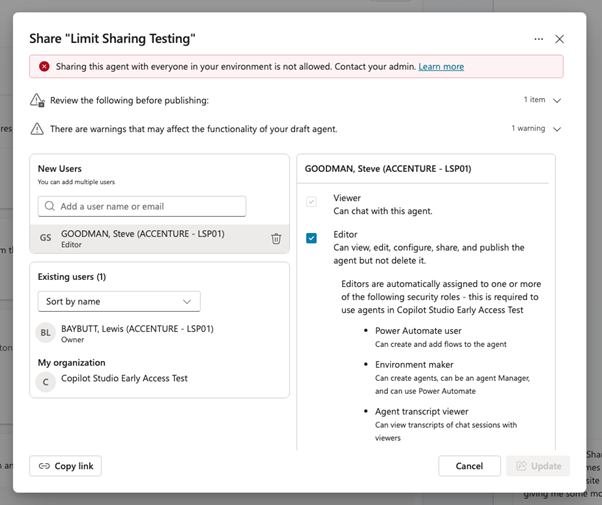Open the Learn more link

coord(441,67)
